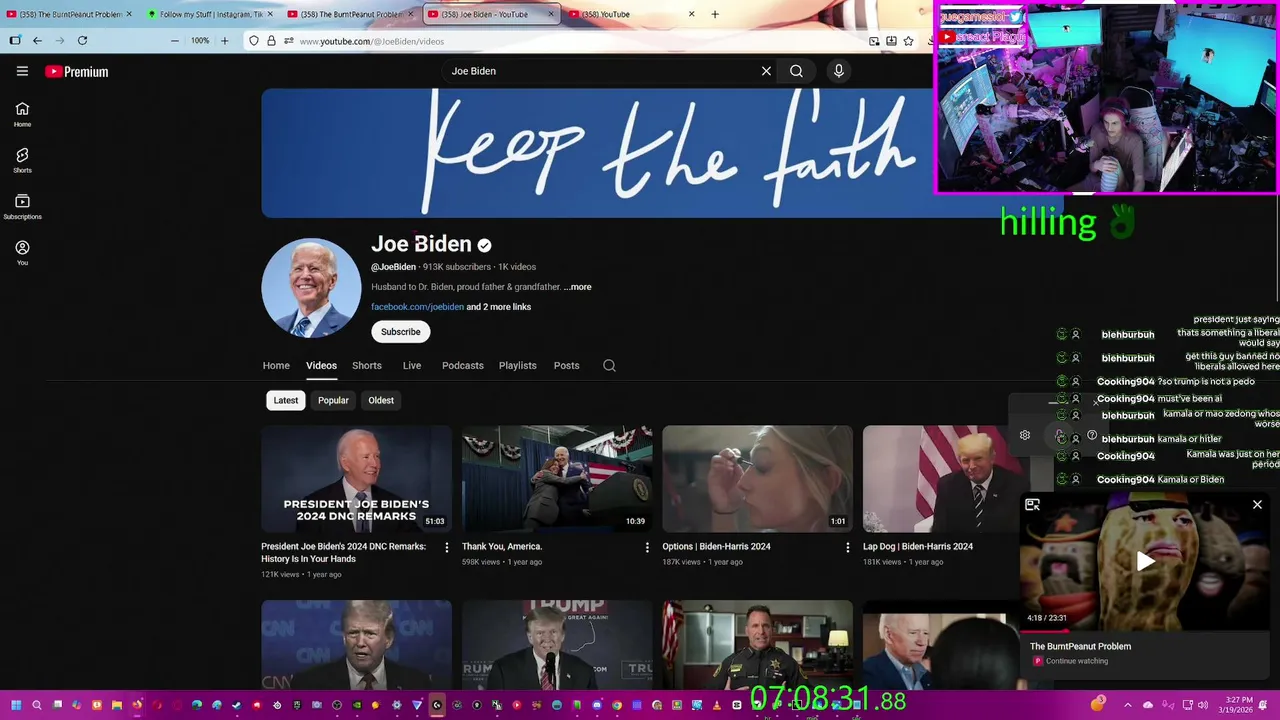Image resolution: width=1280 pixels, height=720 pixels.
Task: Open the facebook.com/joebiden link
Action: point(417,307)
